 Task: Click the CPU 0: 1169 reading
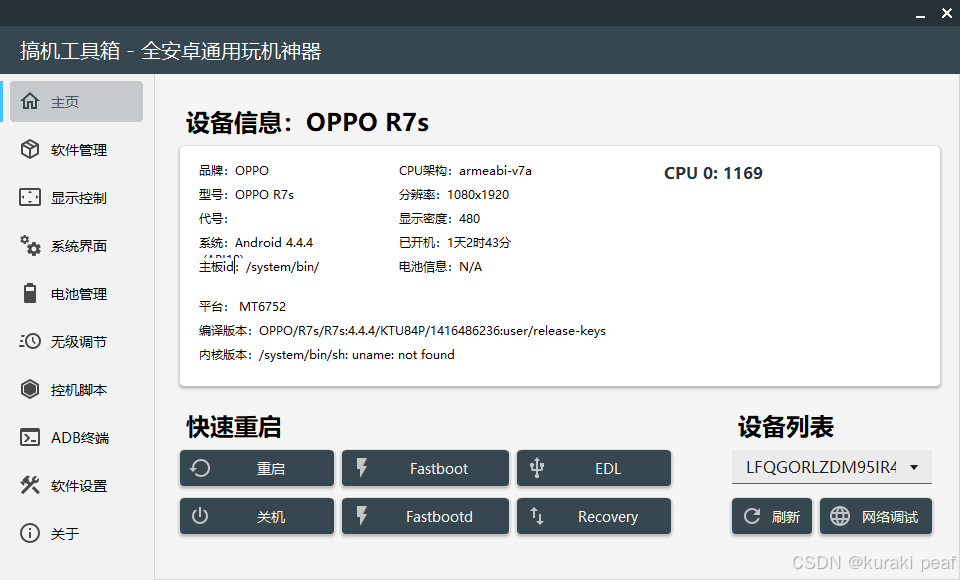(x=713, y=173)
